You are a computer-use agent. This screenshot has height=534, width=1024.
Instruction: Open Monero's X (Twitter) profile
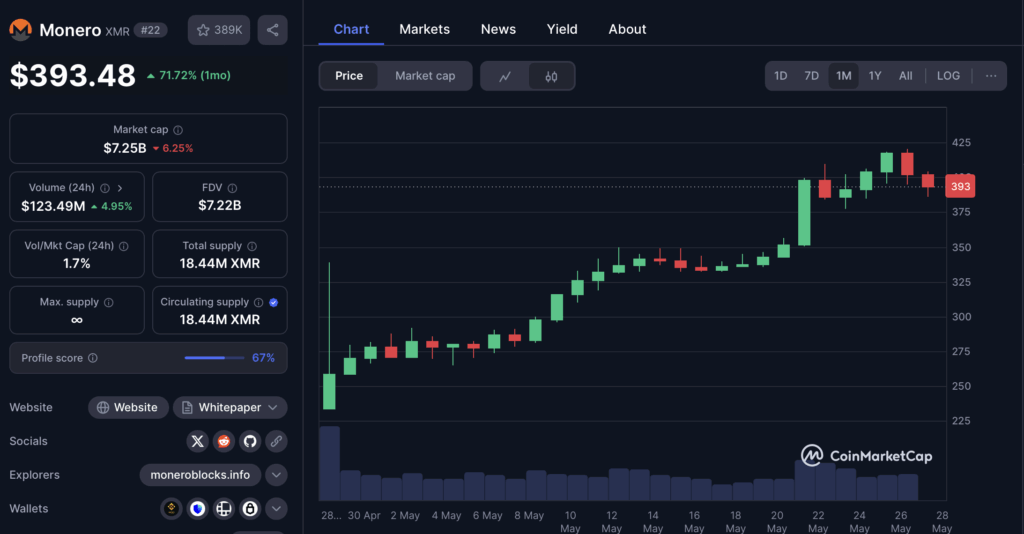(197, 441)
